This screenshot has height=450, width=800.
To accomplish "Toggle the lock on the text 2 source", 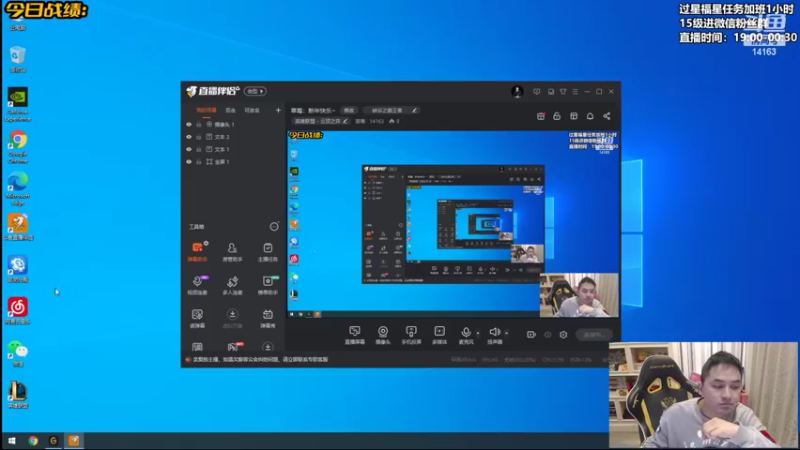I will [x=199, y=137].
